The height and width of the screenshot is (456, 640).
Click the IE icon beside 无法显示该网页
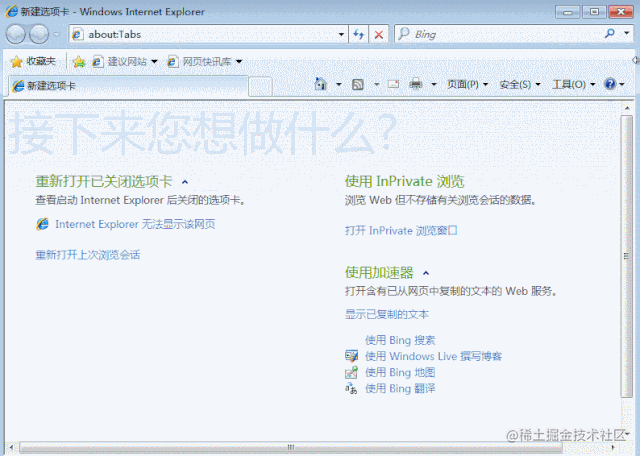point(42,224)
